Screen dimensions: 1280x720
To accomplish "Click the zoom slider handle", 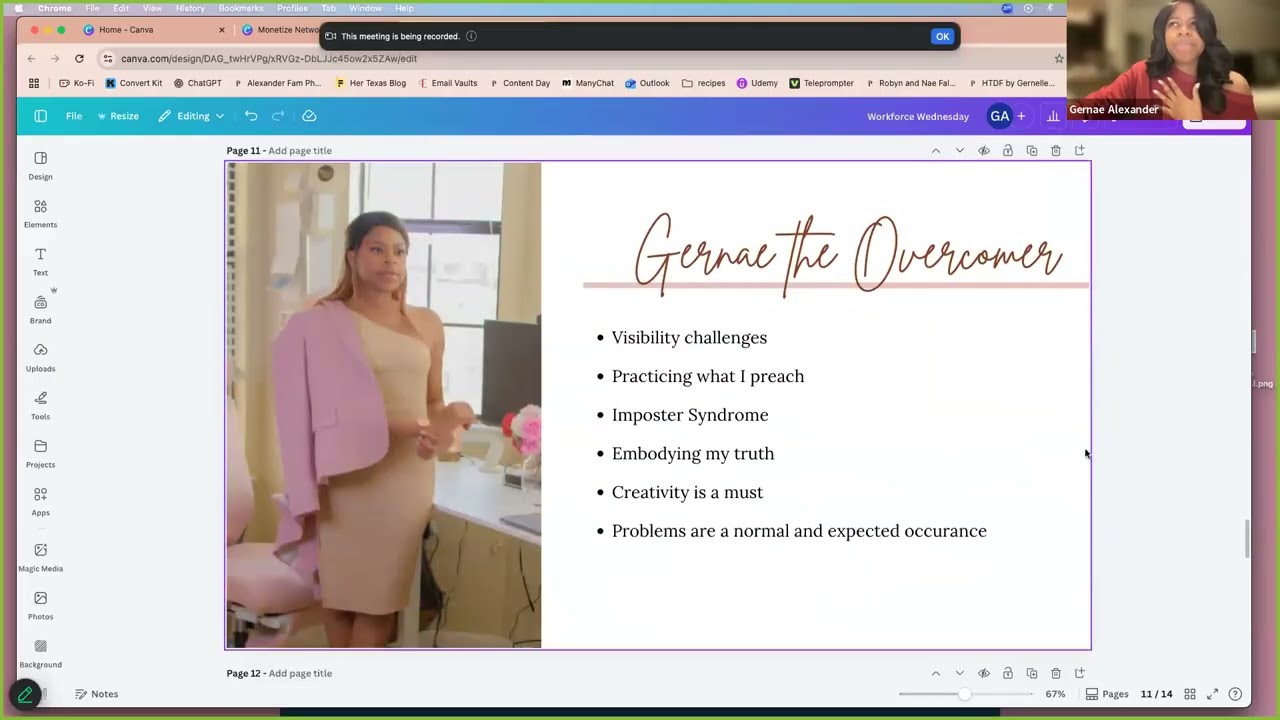I will tap(964, 694).
